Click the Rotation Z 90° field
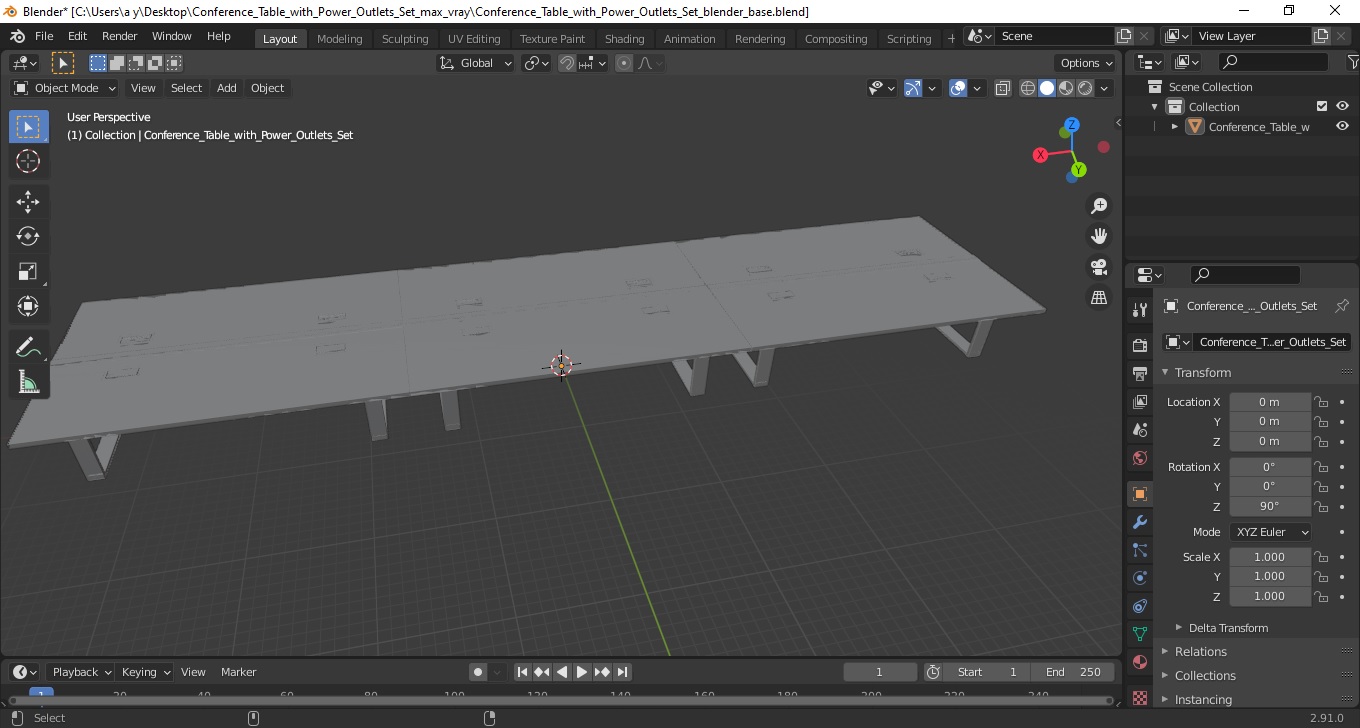1360x728 pixels. pyautogui.click(x=1269, y=506)
